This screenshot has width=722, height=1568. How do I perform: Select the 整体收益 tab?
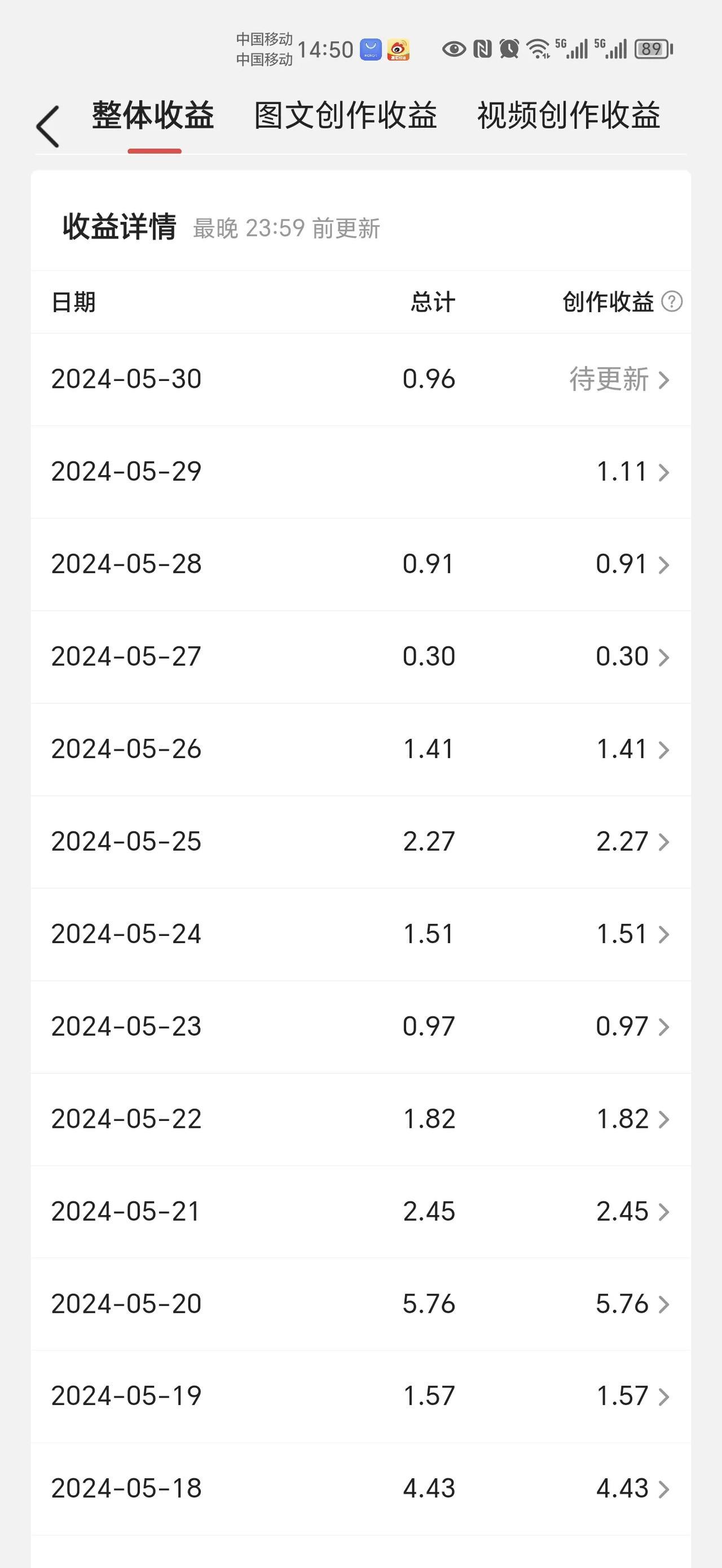point(153,116)
